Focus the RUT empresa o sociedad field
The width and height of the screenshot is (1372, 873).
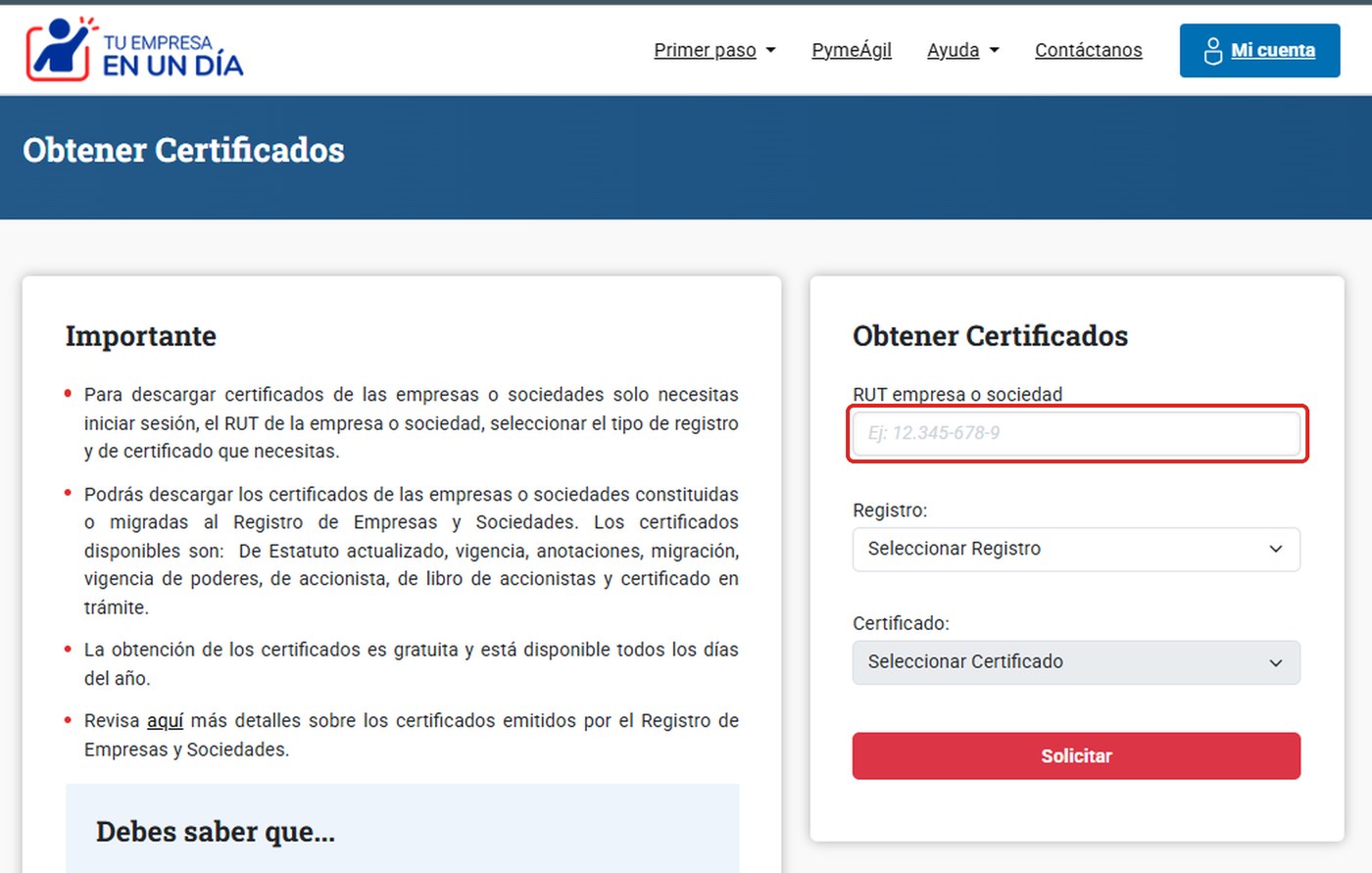(1076, 433)
